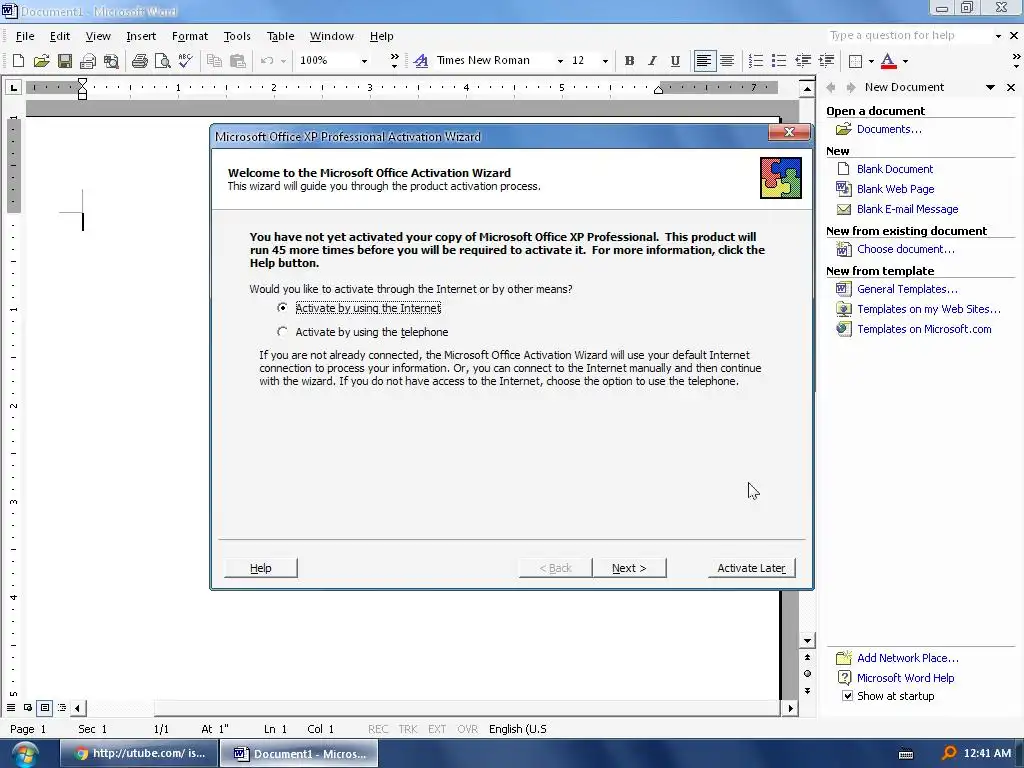1024x768 pixels.
Task: Click the Print Preview toolbar icon
Action: [x=163, y=61]
